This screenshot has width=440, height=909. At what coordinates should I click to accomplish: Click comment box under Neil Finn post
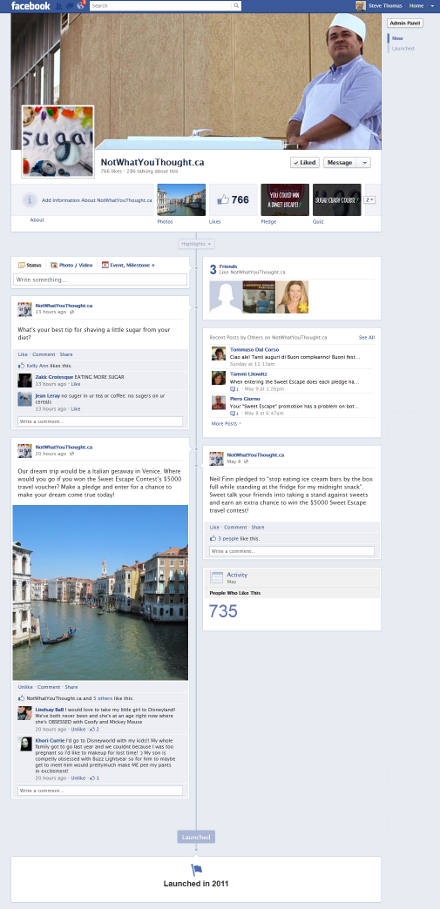pos(292,551)
